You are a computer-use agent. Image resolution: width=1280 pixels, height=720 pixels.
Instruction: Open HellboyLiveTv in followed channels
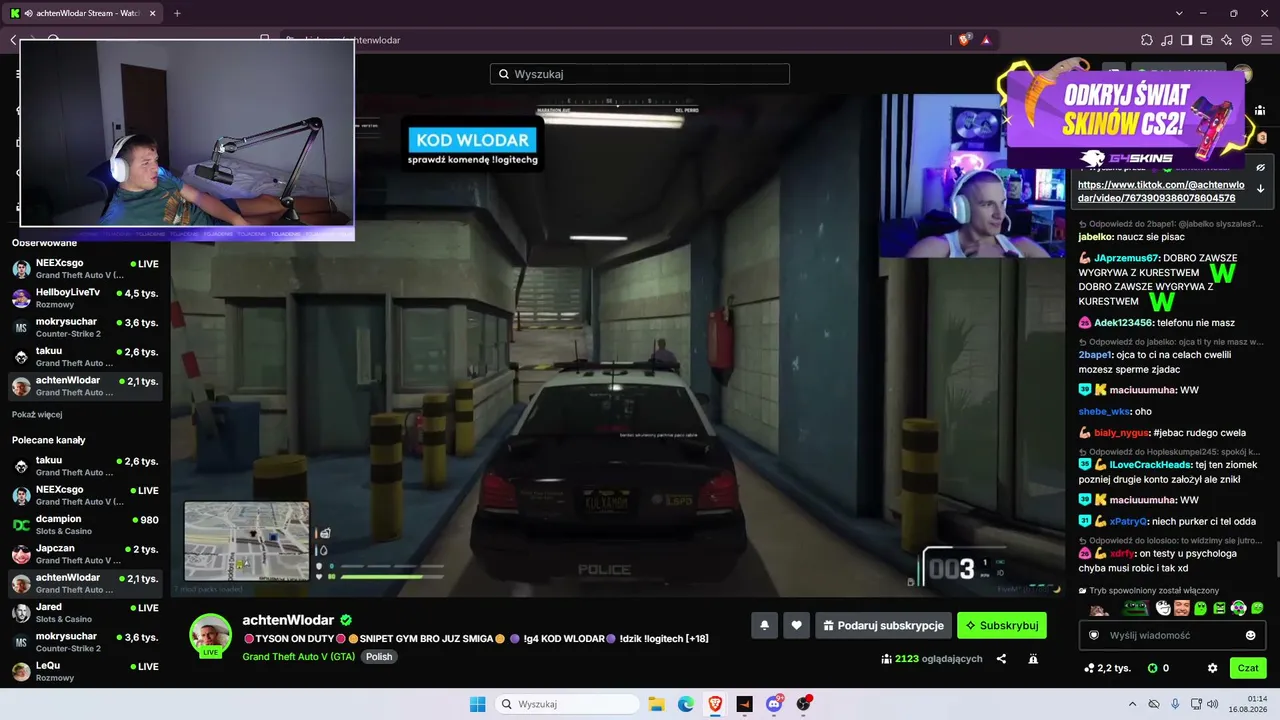click(85, 298)
